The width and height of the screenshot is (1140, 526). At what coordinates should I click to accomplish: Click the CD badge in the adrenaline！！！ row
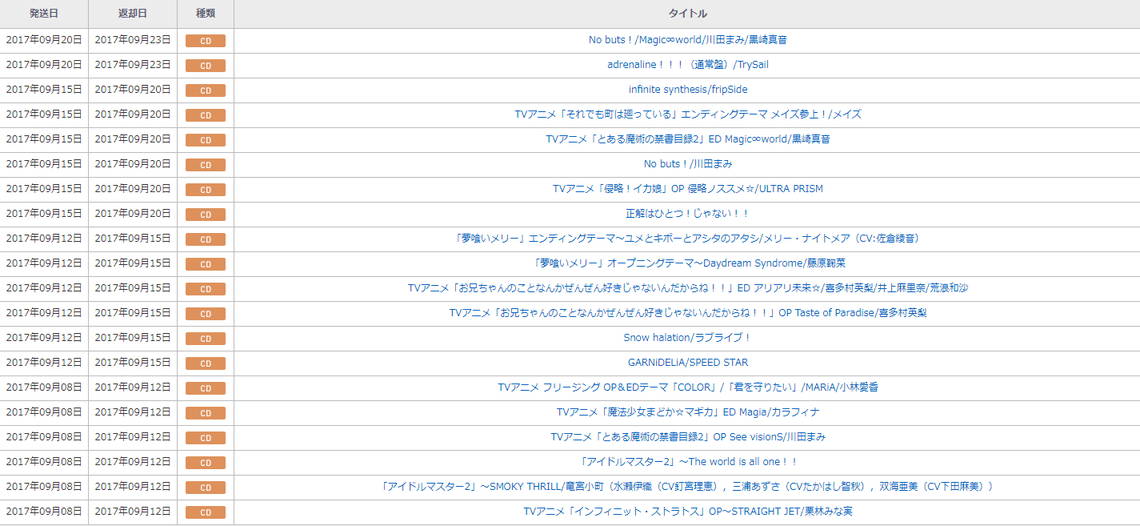click(205, 65)
